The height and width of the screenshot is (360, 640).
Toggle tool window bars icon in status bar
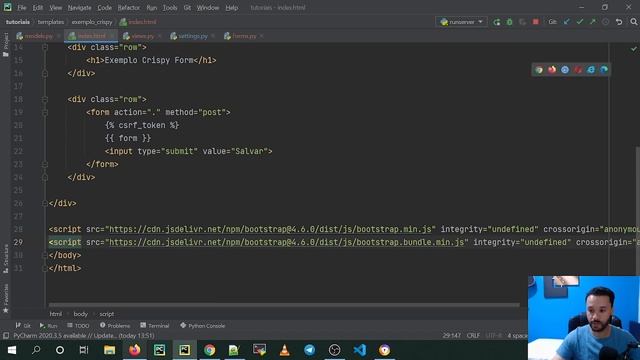tap(6, 336)
